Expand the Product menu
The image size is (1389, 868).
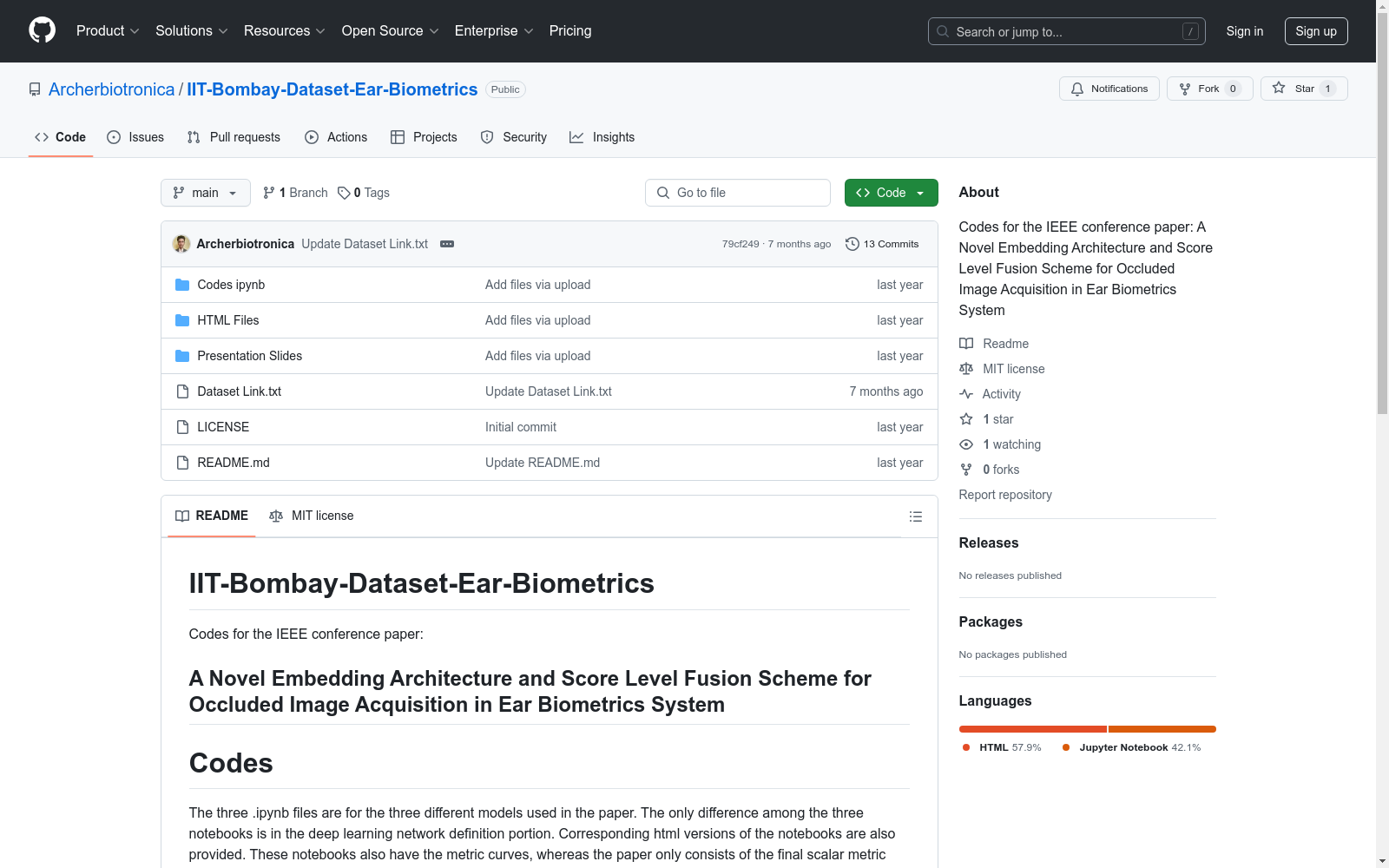(x=108, y=30)
